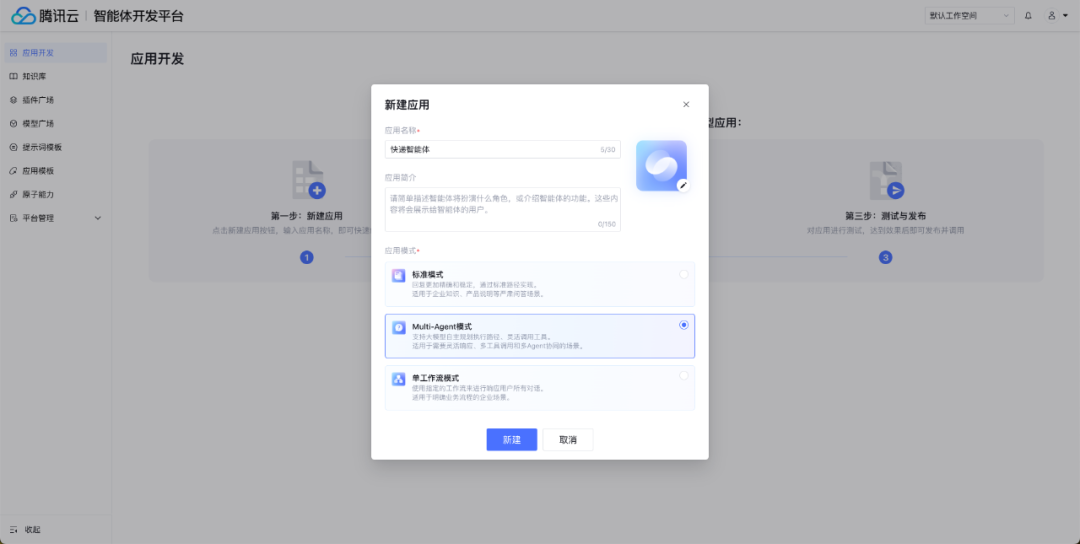Viewport: 1080px width, 544px height.
Task: Open the 默认工作空间 workspace dropdown
Action: coord(969,15)
